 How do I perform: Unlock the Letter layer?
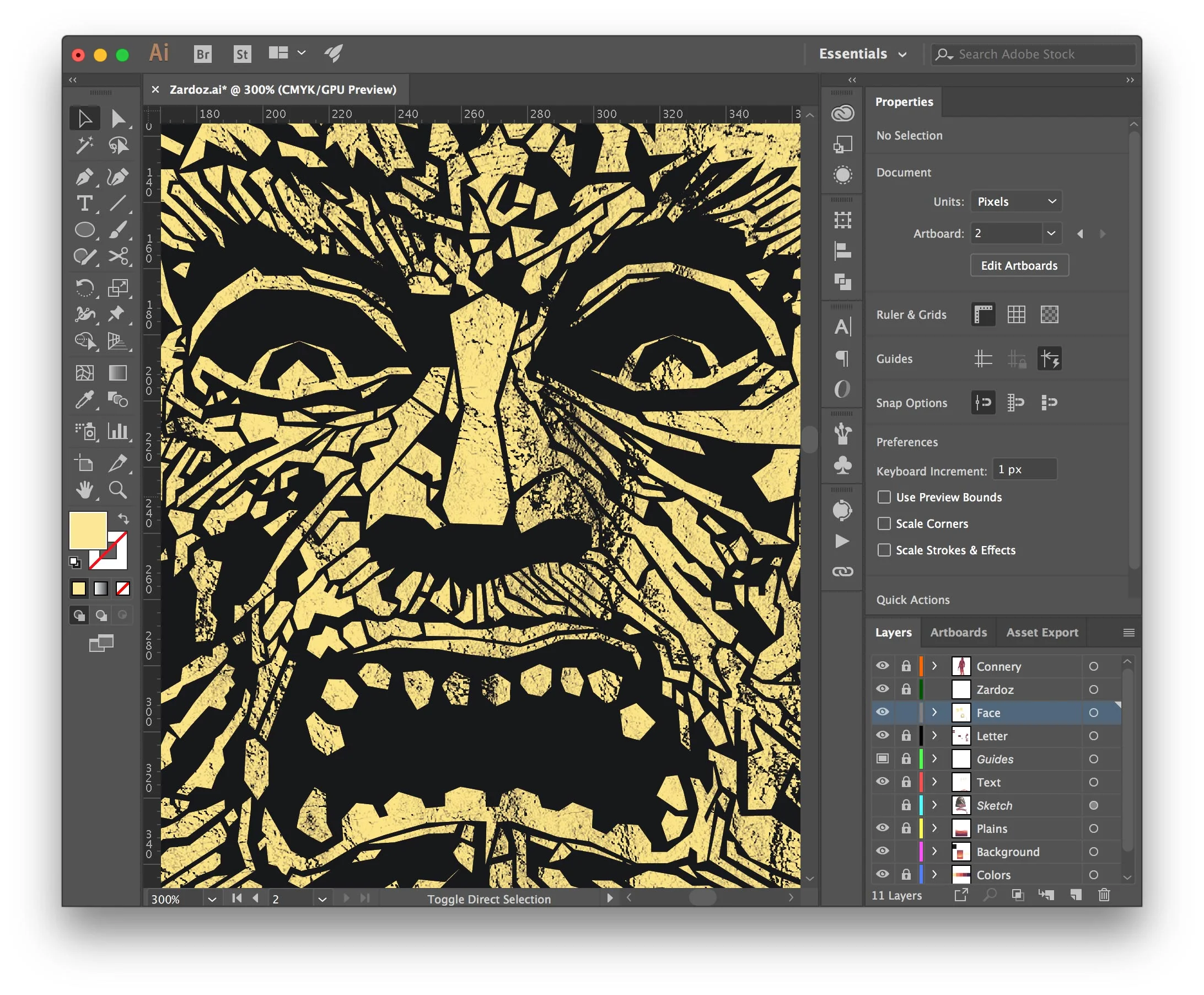pyautogui.click(x=906, y=735)
